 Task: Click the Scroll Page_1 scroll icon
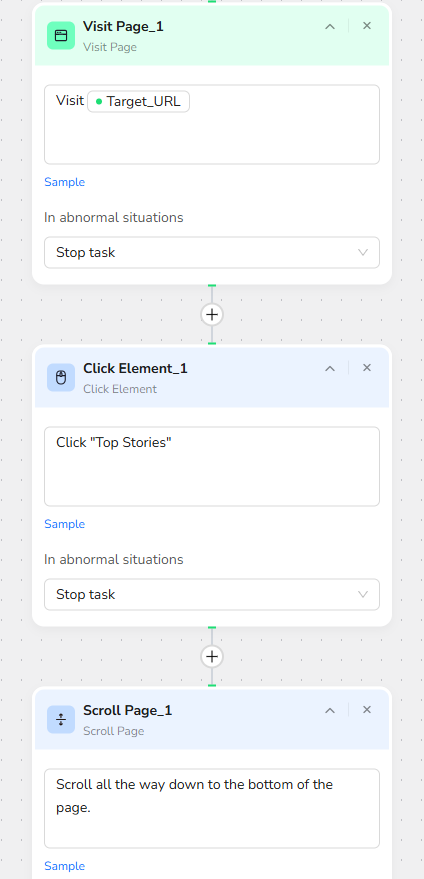tap(61, 720)
